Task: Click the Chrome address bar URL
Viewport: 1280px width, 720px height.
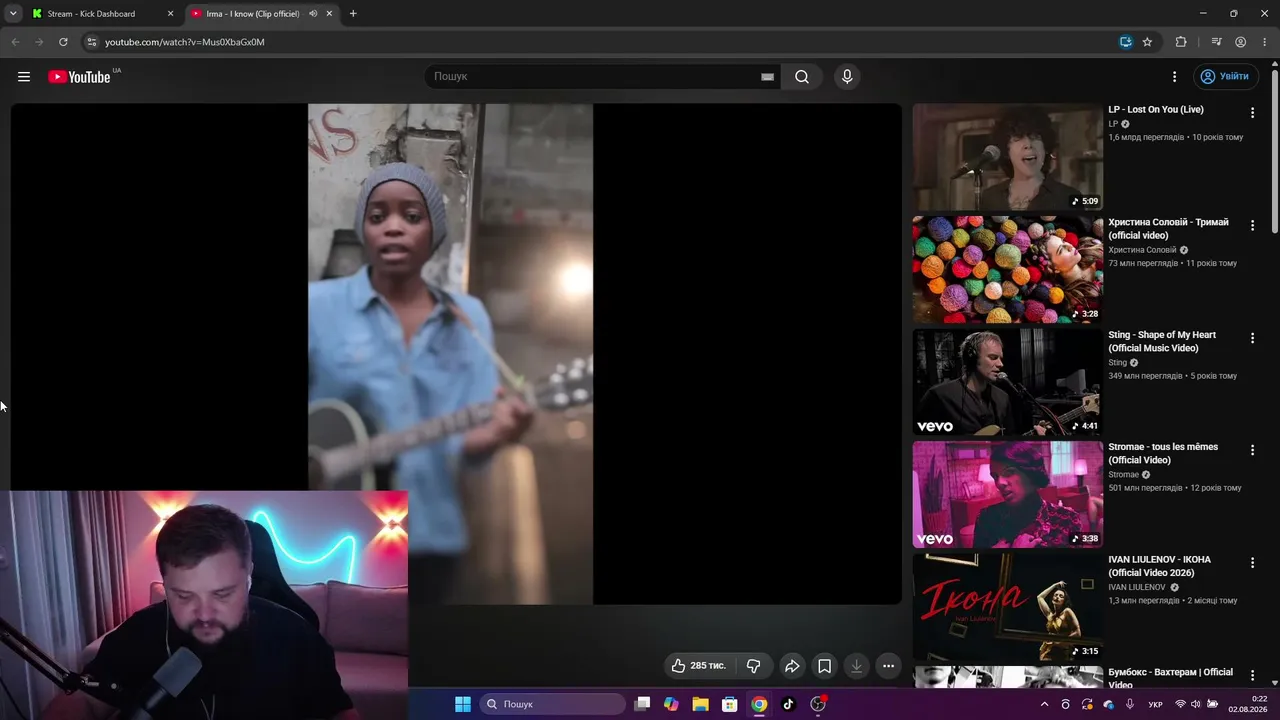Action: 184,42
